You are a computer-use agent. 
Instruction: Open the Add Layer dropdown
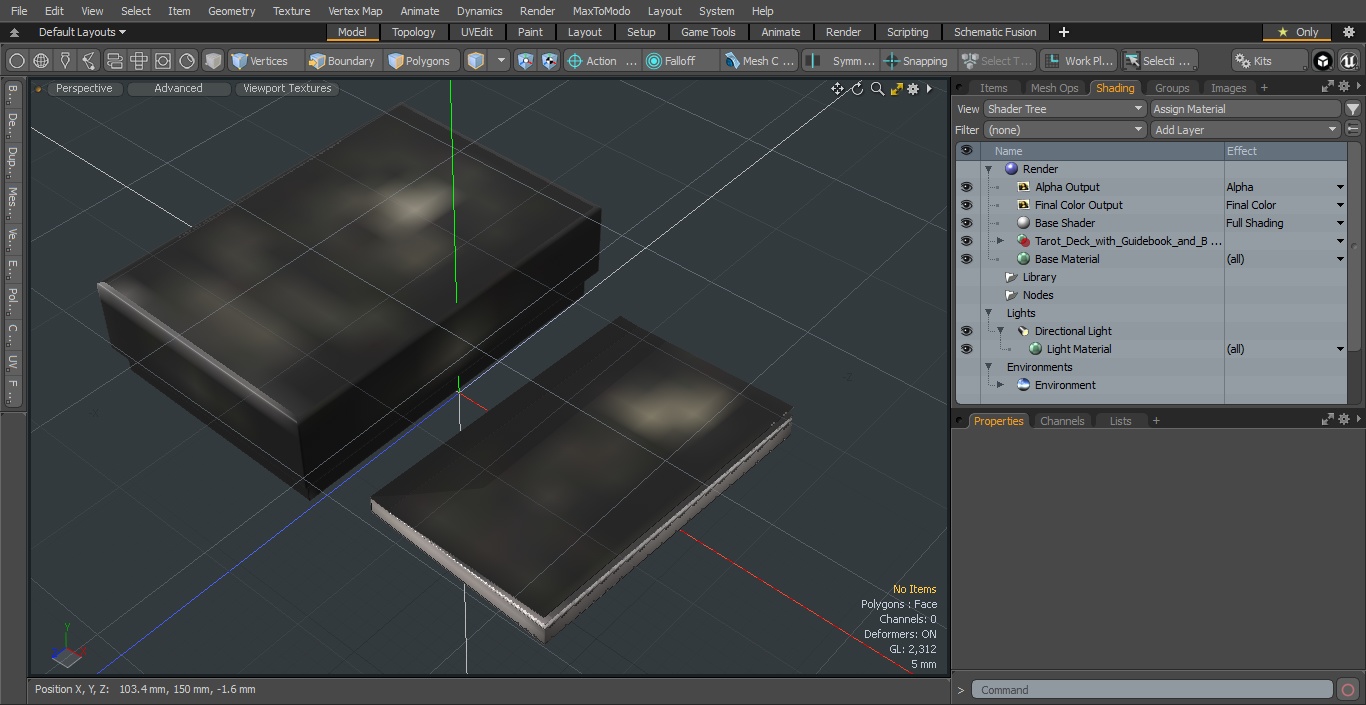[1245, 130]
